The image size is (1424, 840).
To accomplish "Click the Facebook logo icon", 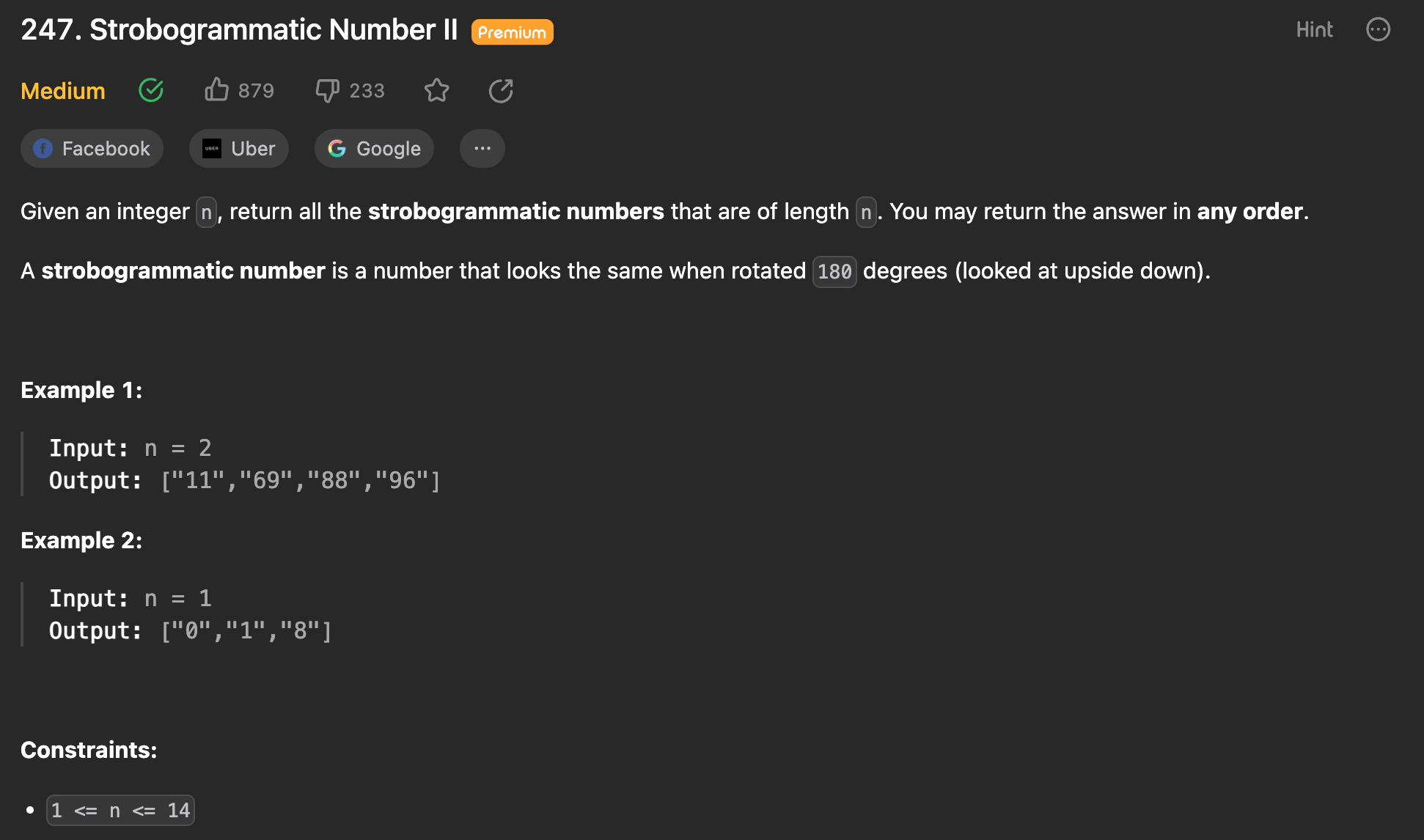I will pyautogui.click(x=43, y=149).
